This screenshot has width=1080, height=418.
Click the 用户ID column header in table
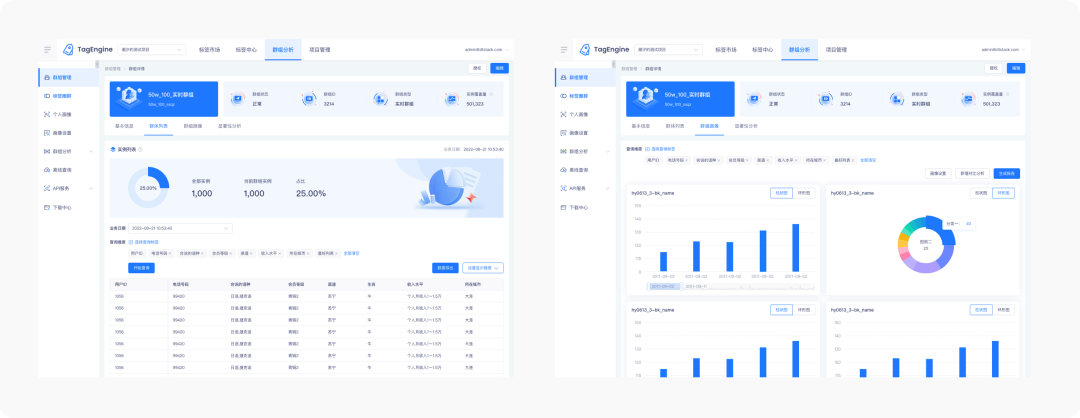tap(120, 283)
